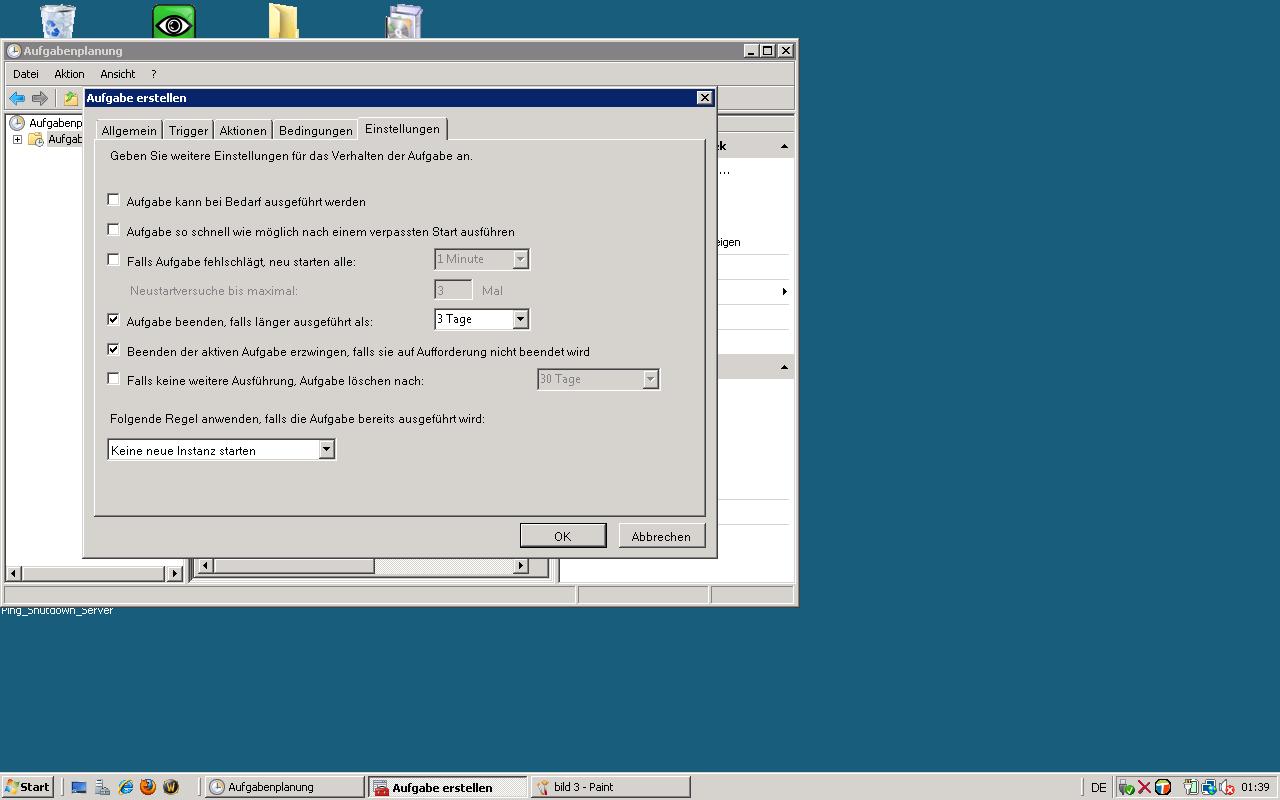Expand the Aufgabenplanung library tree node
Image resolution: width=1280 pixels, height=800 pixels.
click(17, 139)
